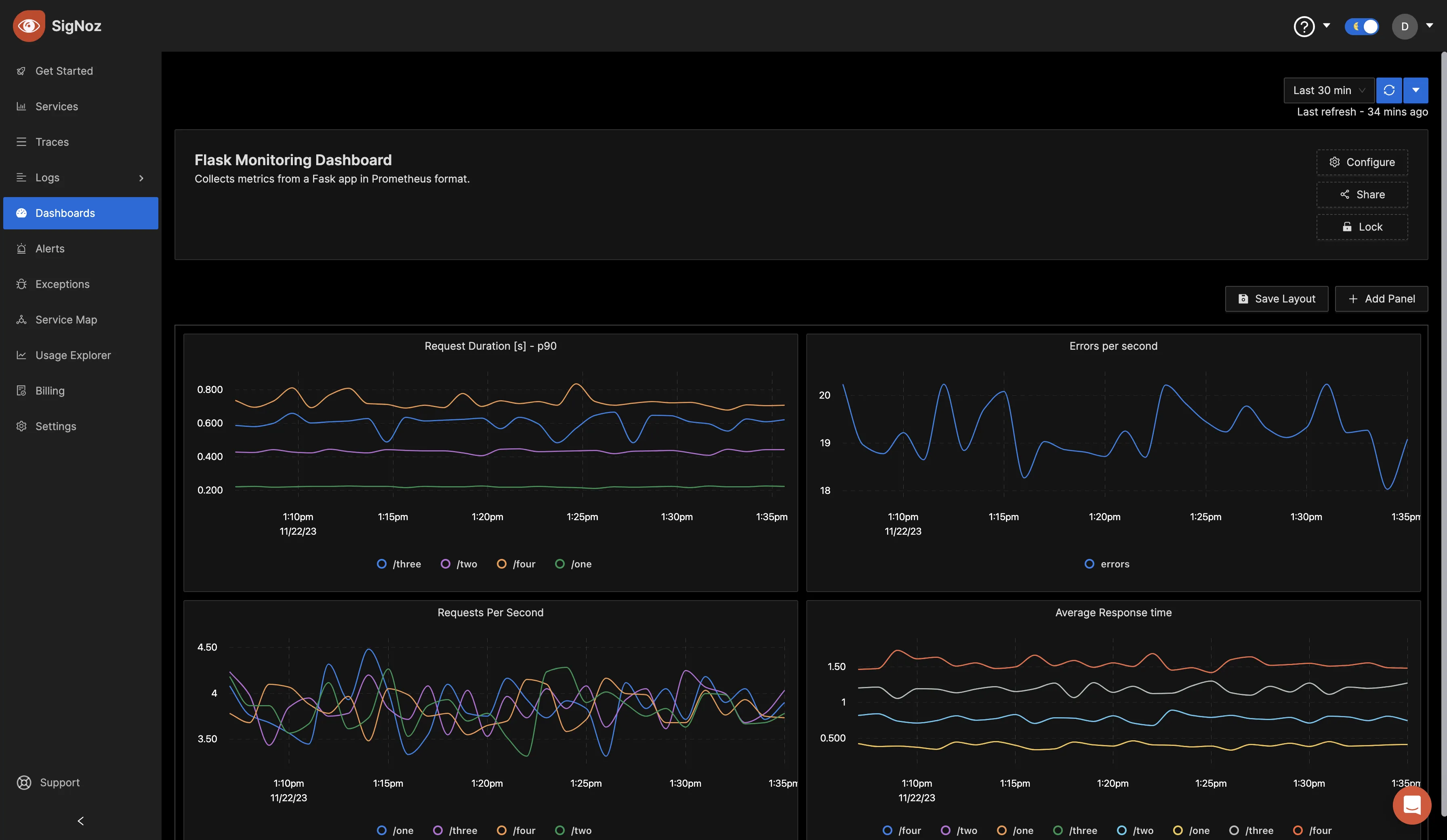Click the Get Started rocket icon
Screen dimensions: 1447x840
(21, 71)
